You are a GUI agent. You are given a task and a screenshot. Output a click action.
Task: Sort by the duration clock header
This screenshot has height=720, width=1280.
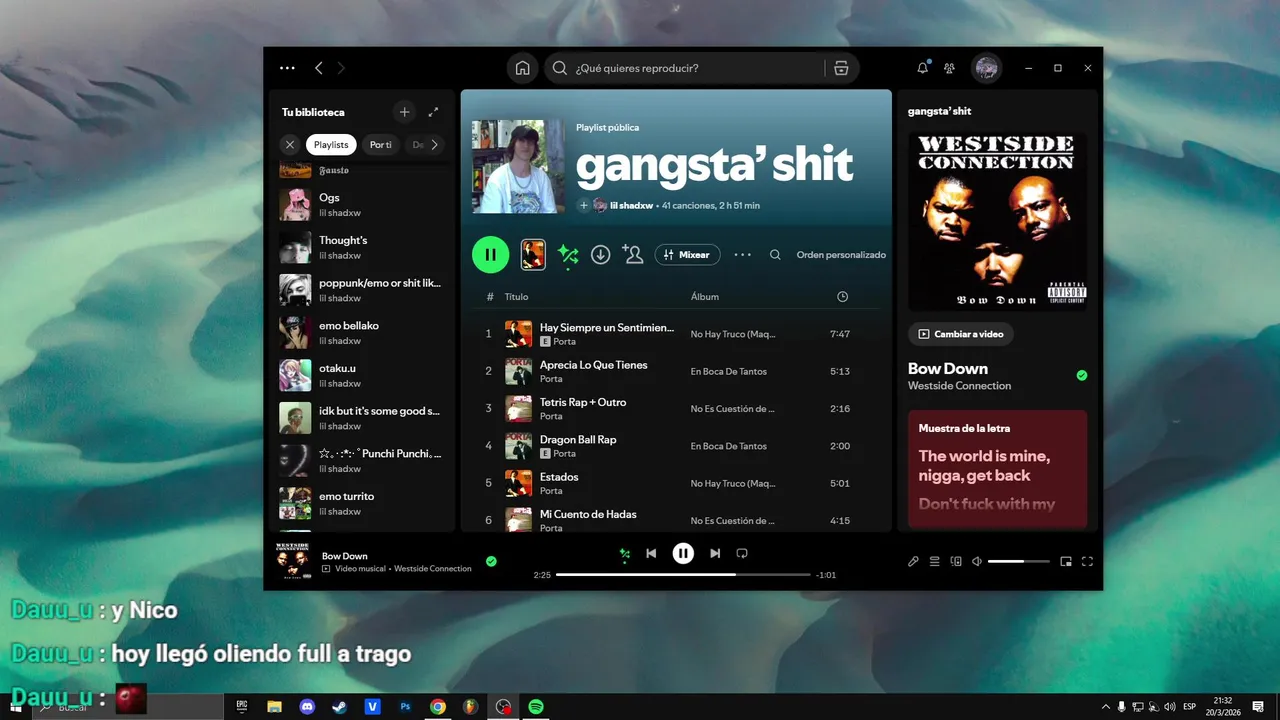pyautogui.click(x=842, y=297)
